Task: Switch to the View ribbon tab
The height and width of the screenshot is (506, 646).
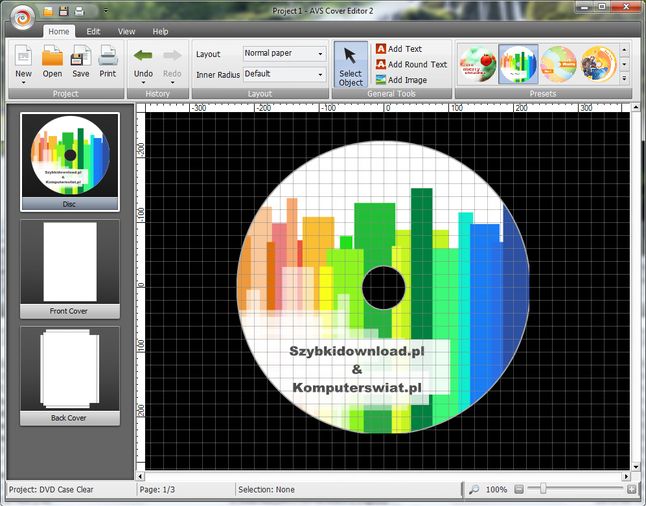Action: [126, 31]
